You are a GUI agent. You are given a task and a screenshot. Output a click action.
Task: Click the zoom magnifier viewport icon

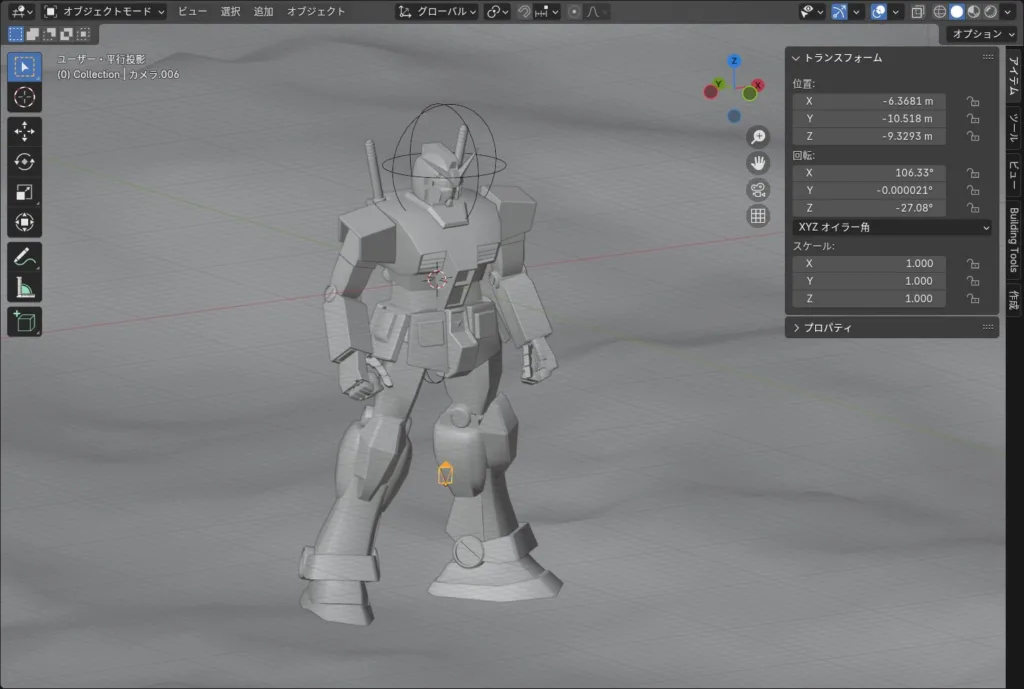coord(758,136)
